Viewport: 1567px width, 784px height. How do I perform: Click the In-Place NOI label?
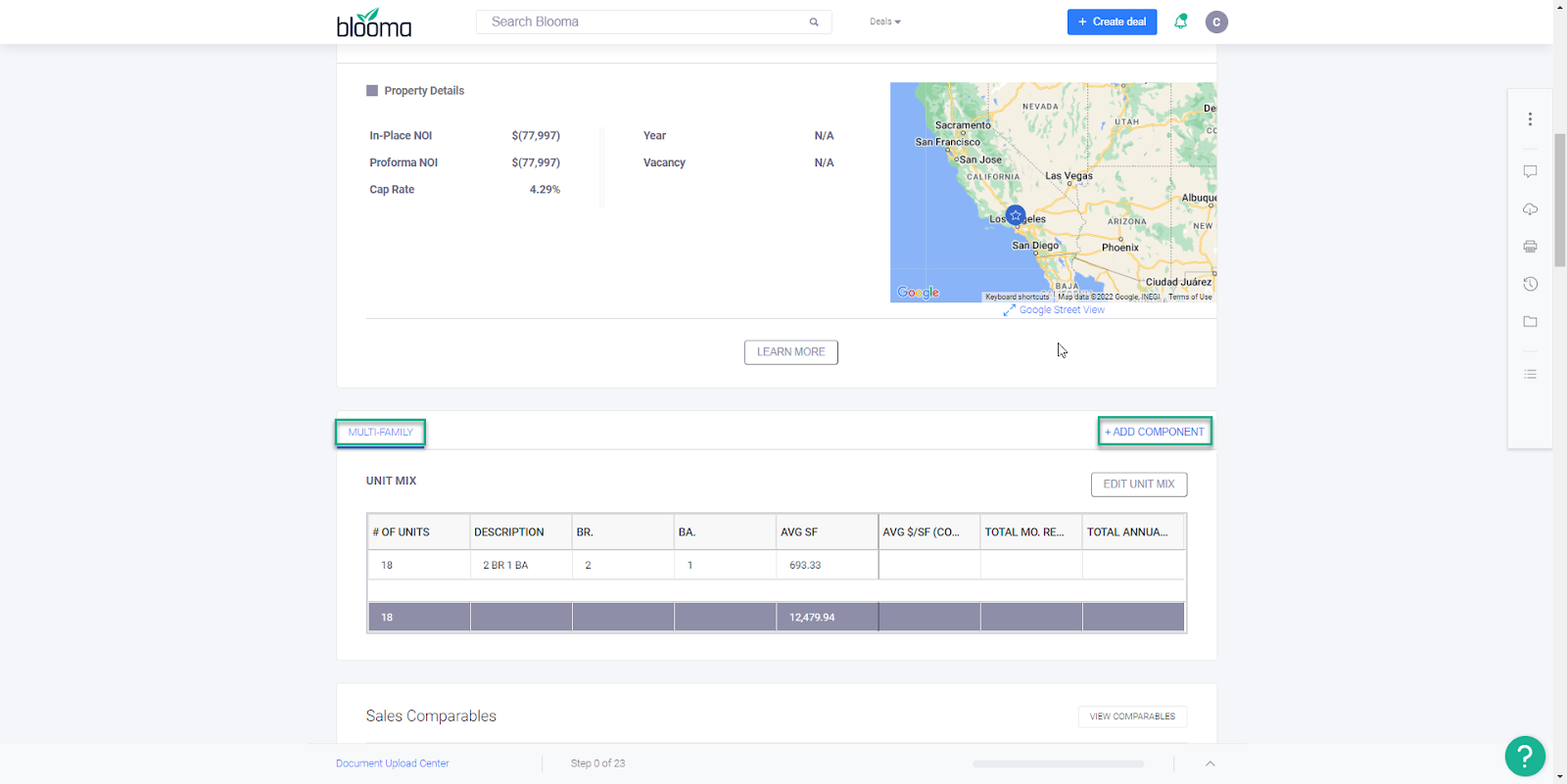pos(401,136)
